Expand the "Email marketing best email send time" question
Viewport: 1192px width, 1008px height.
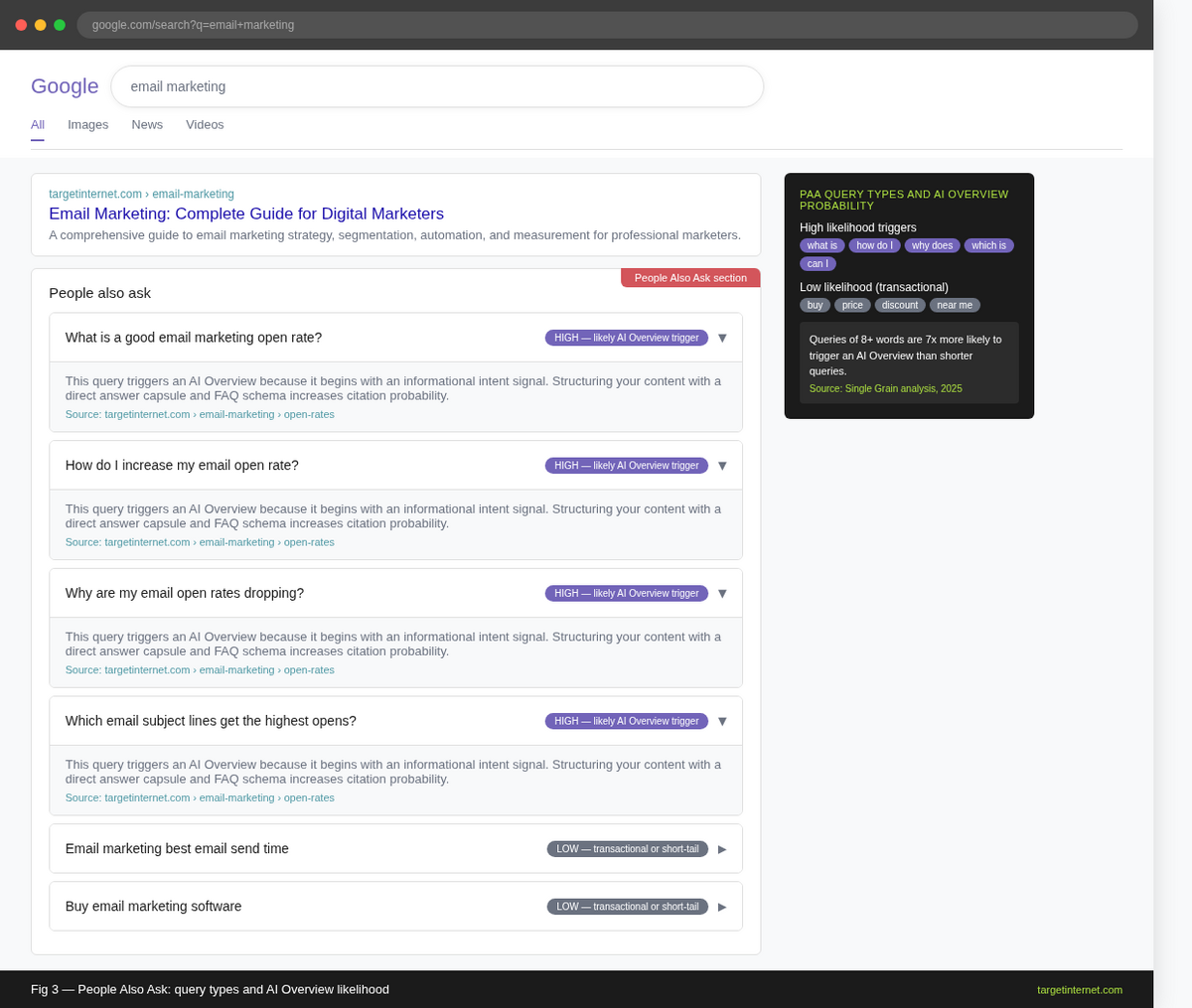(722, 848)
